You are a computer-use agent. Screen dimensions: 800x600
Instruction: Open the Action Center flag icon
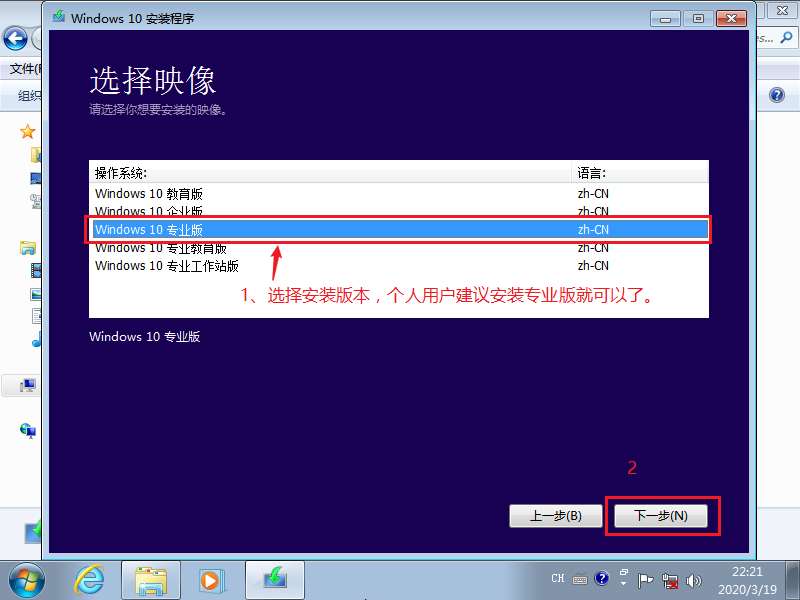point(646,579)
